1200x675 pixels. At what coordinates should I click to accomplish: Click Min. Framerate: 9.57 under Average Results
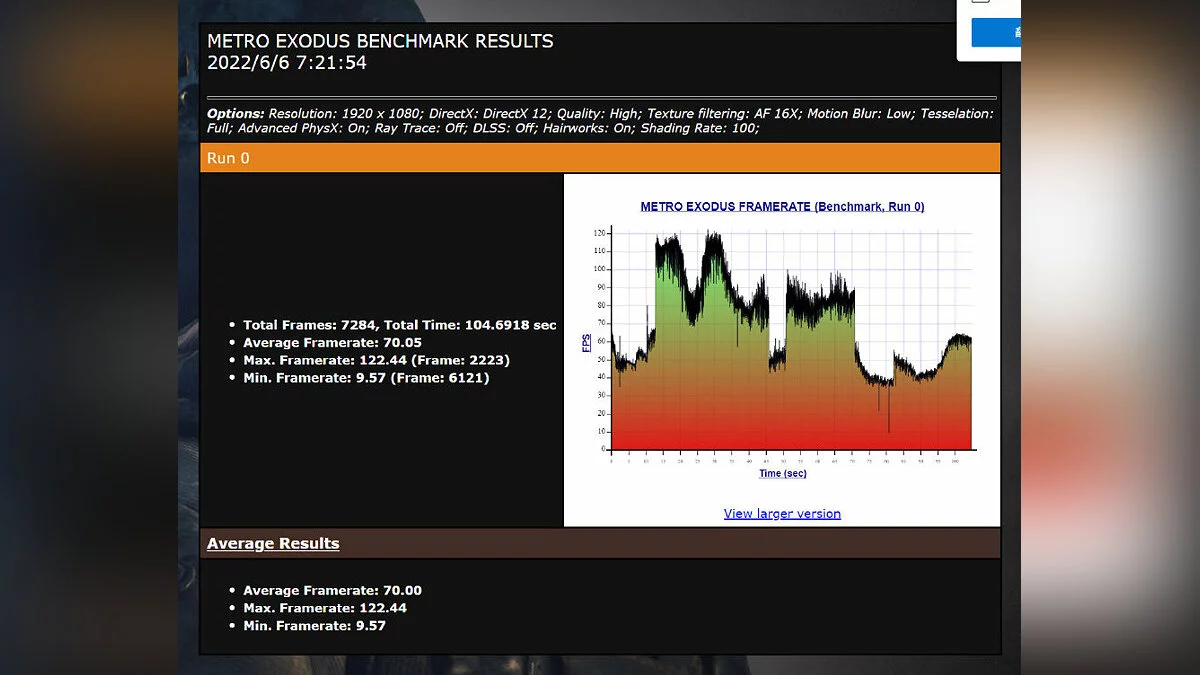pyautogui.click(x=314, y=626)
